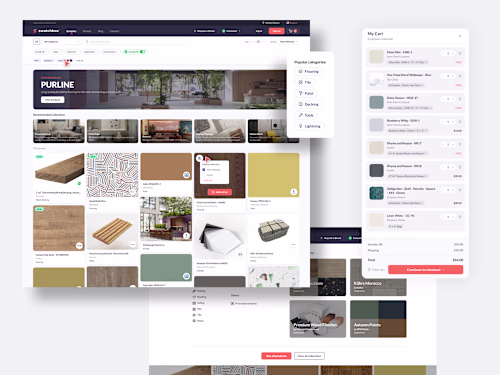Increase quantity of Moss Mist
The width and height of the screenshot is (500, 375).
[453, 53]
